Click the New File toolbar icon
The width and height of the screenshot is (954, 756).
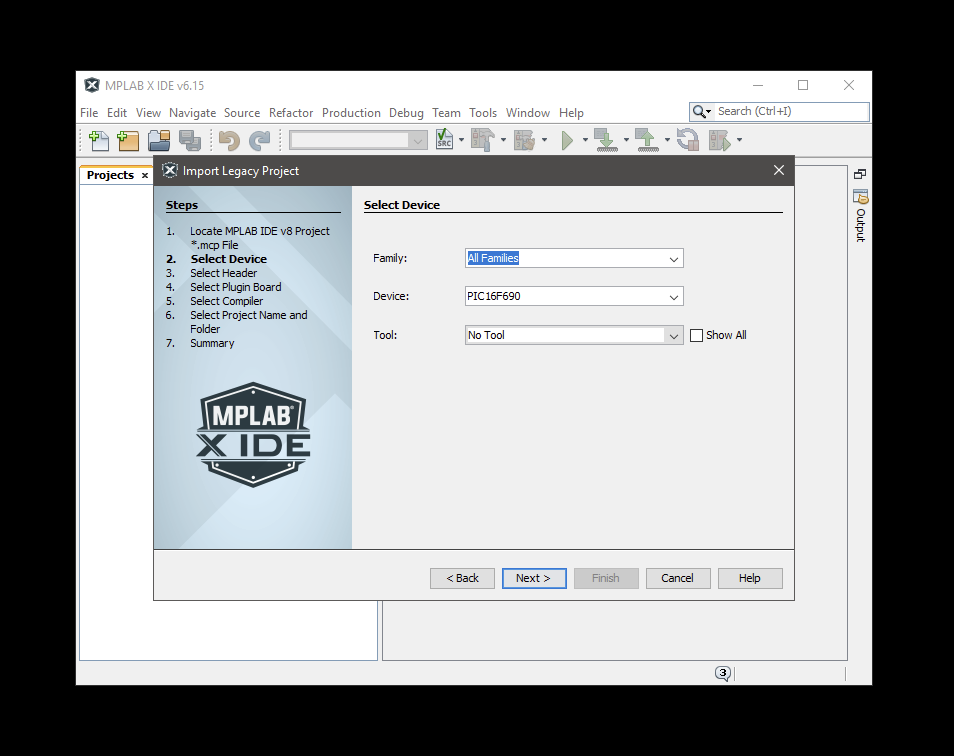[99, 141]
